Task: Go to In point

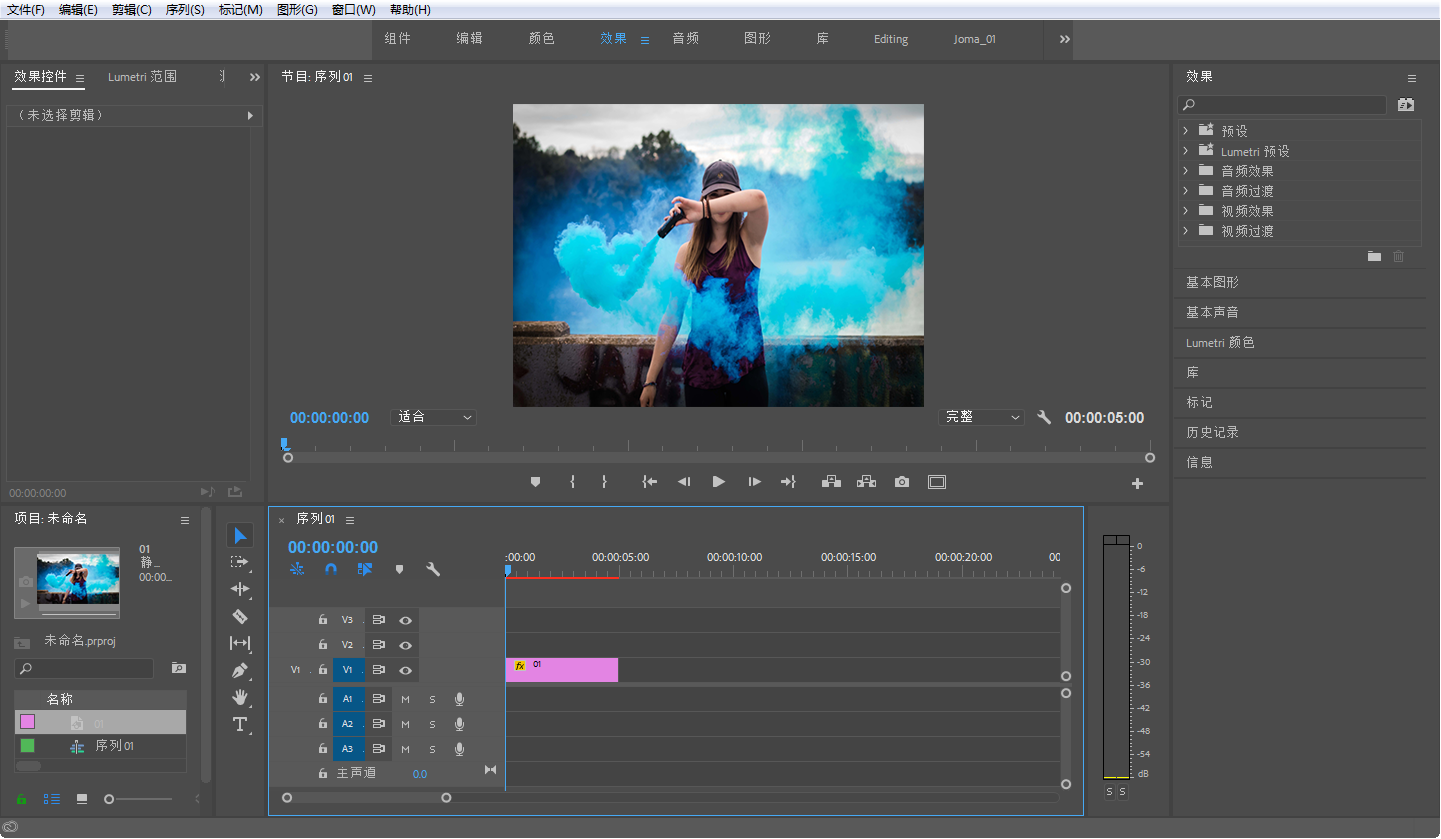Action: pyautogui.click(x=650, y=482)
